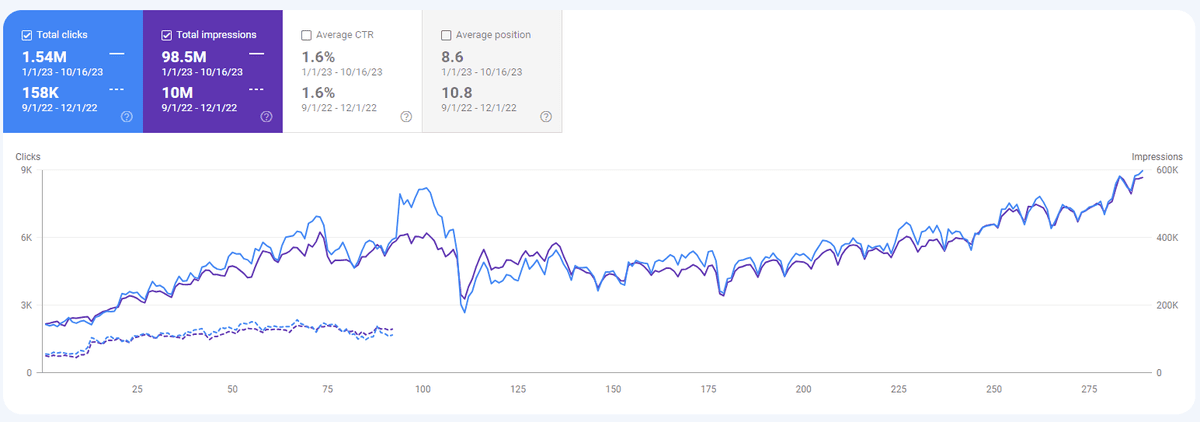The height and width of the screenshot is (422, 1200).
Task: Click the 3K clicks axis tick
Action: (27, 305)
